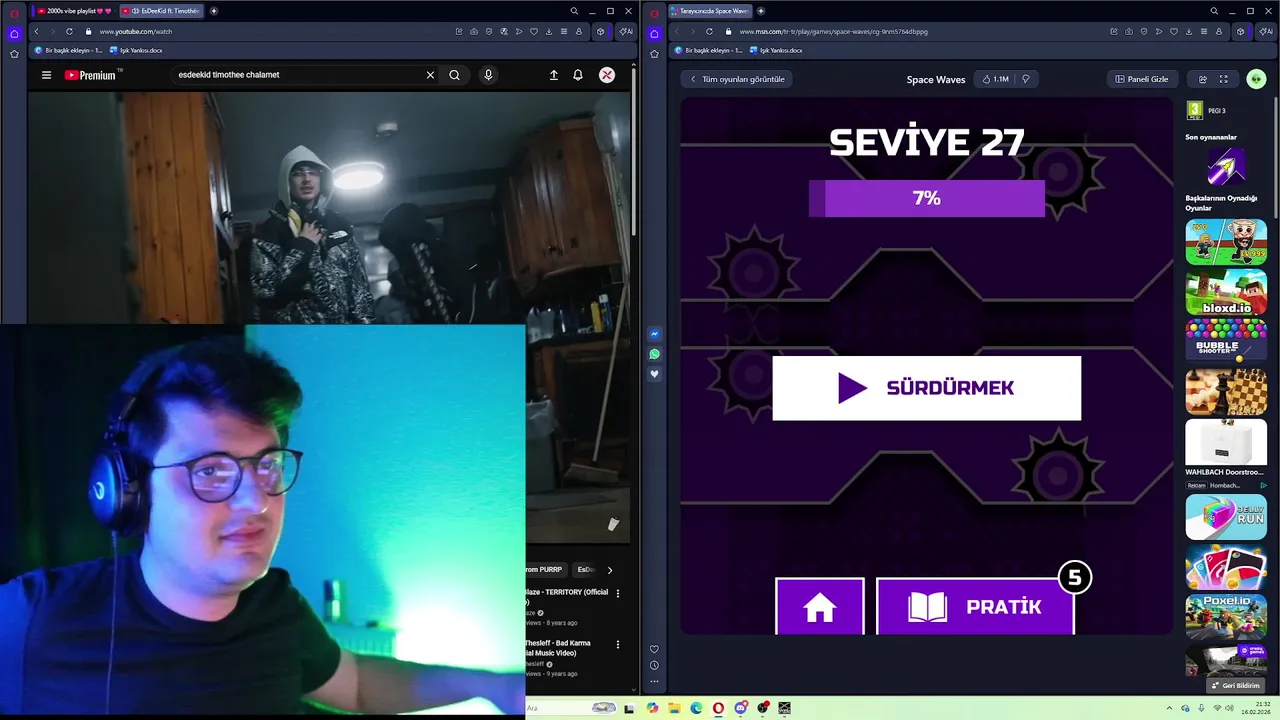Click the Windows taskbar 'Ara' search box
Screen dimensions: 1280x720
[572, 708]
